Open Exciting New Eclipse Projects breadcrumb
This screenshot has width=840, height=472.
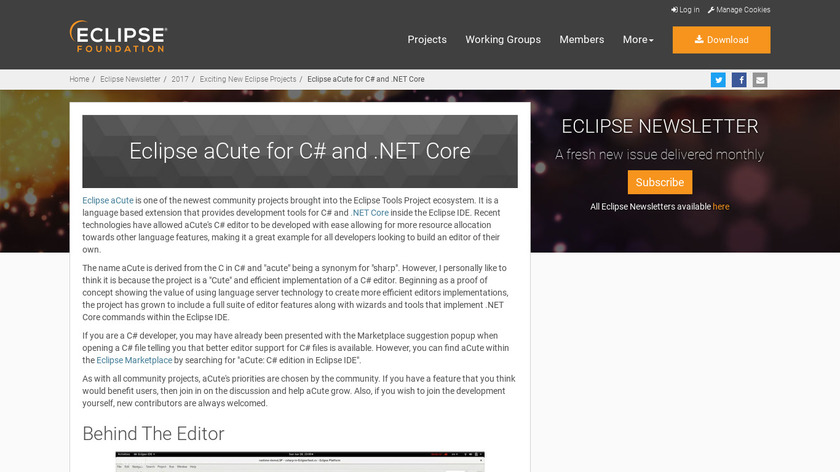248,79
